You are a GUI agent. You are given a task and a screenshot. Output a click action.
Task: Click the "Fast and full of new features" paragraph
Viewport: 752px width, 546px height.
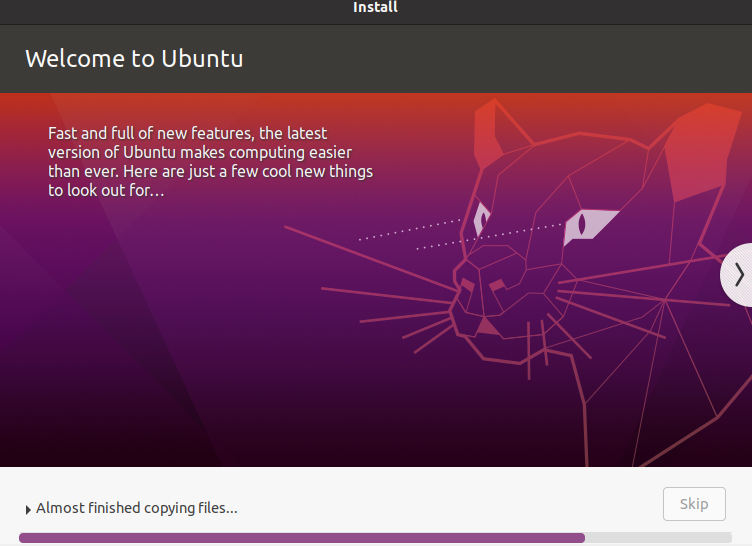click(210, 162)
